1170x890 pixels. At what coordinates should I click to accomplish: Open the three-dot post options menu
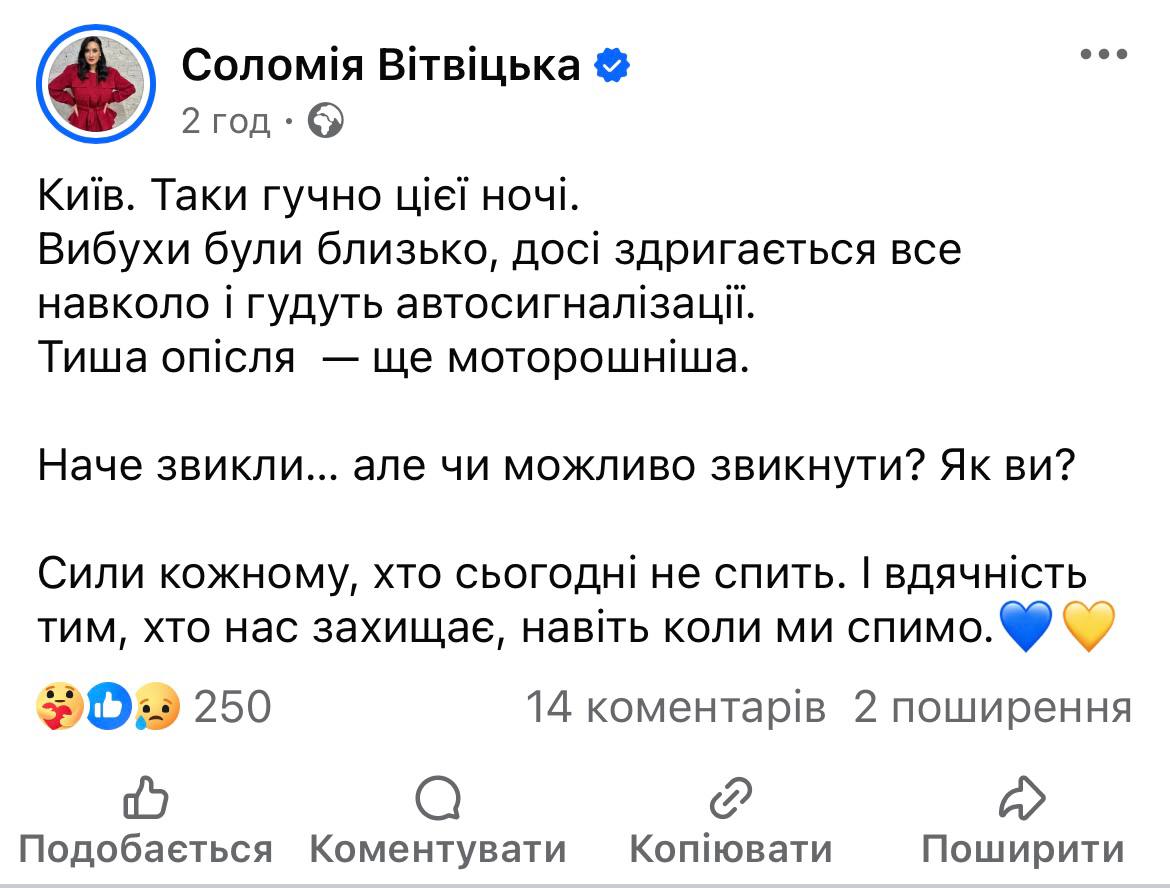click(1105, 54)
